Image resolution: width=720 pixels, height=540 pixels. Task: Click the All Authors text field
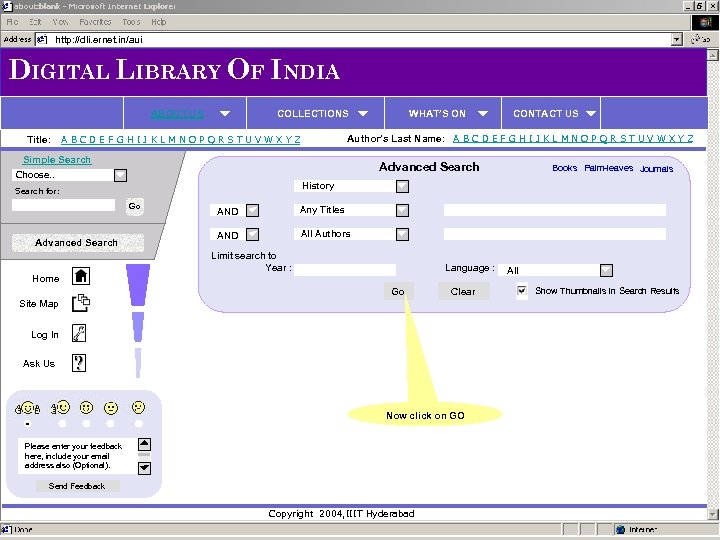pos(555,234)
